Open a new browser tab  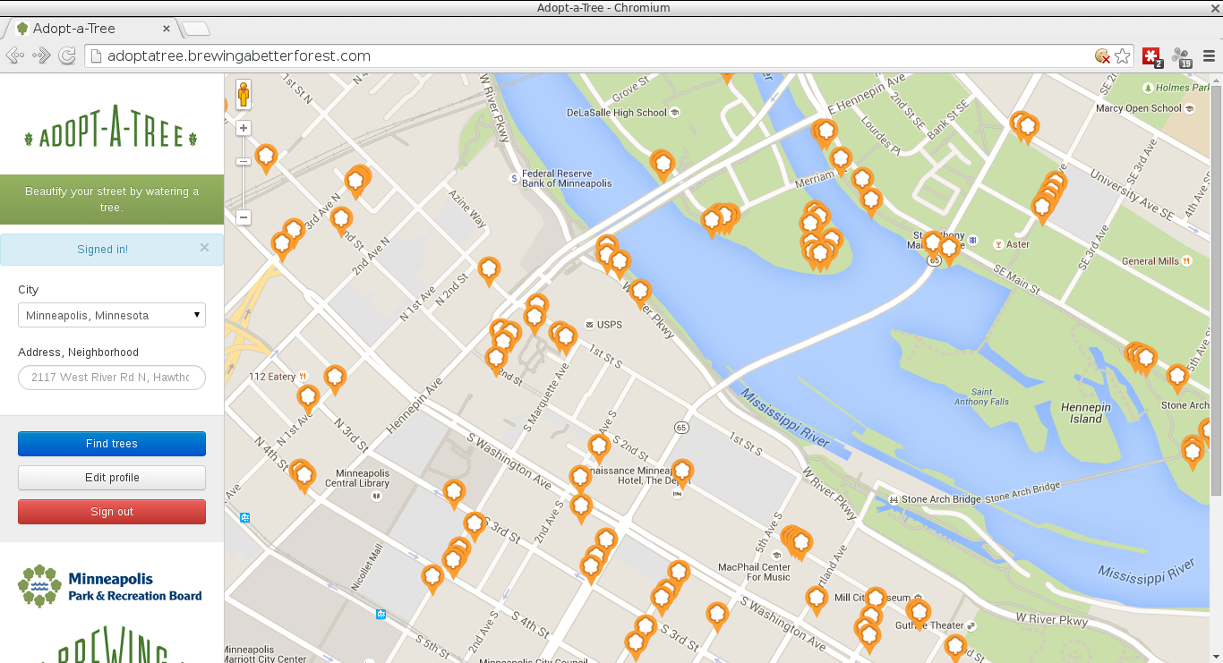pyautogui.click(x=196, y=28)
